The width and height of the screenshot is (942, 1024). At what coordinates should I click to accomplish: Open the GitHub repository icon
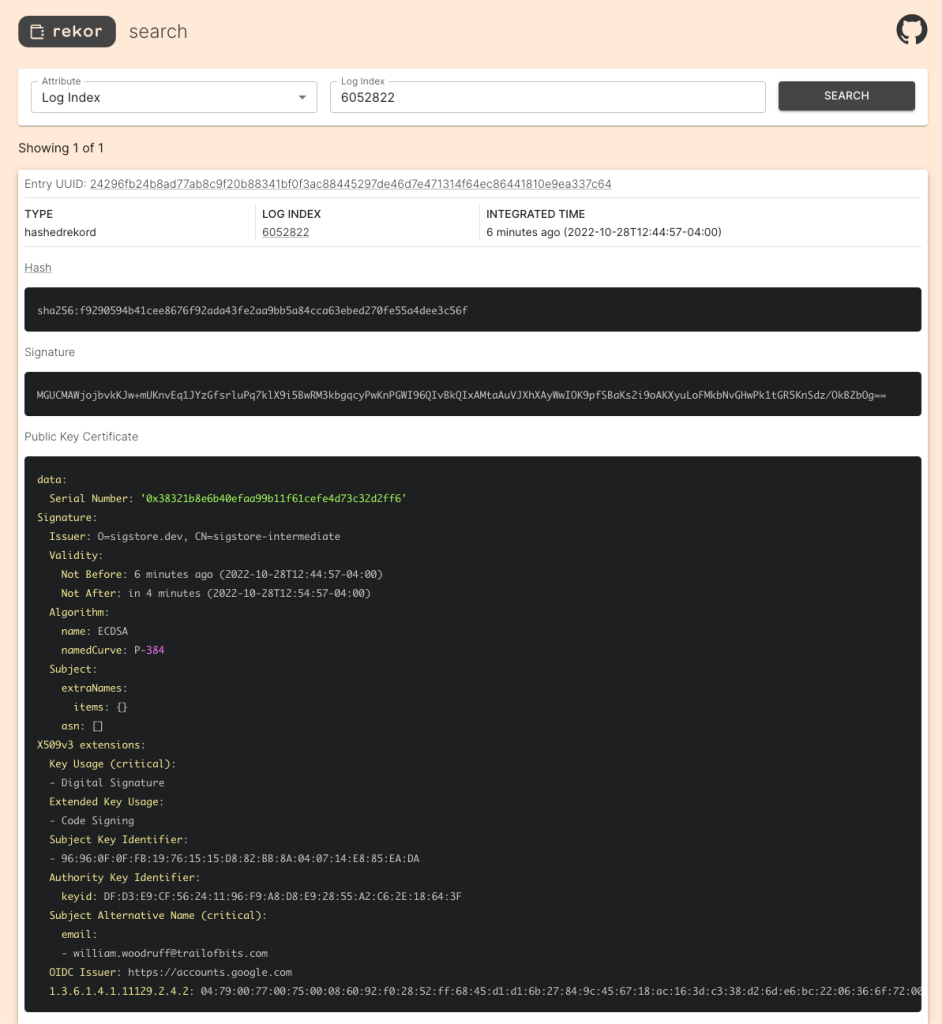(x=911, y=30)
